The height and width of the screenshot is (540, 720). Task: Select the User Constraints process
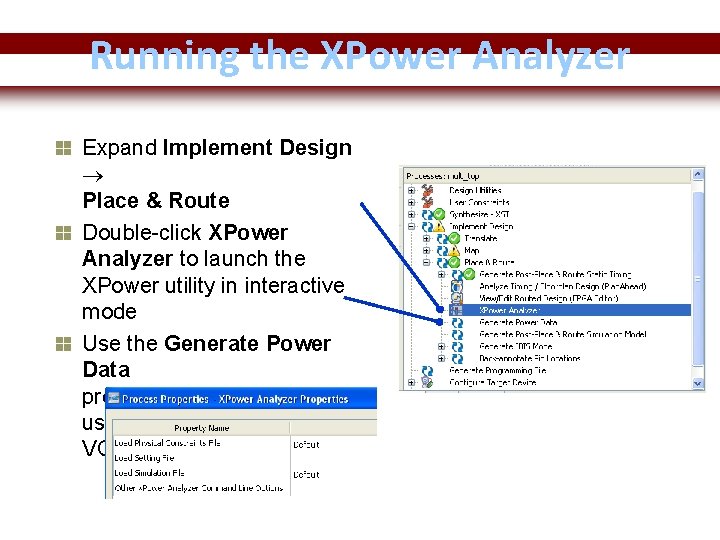tap(479, 202)
